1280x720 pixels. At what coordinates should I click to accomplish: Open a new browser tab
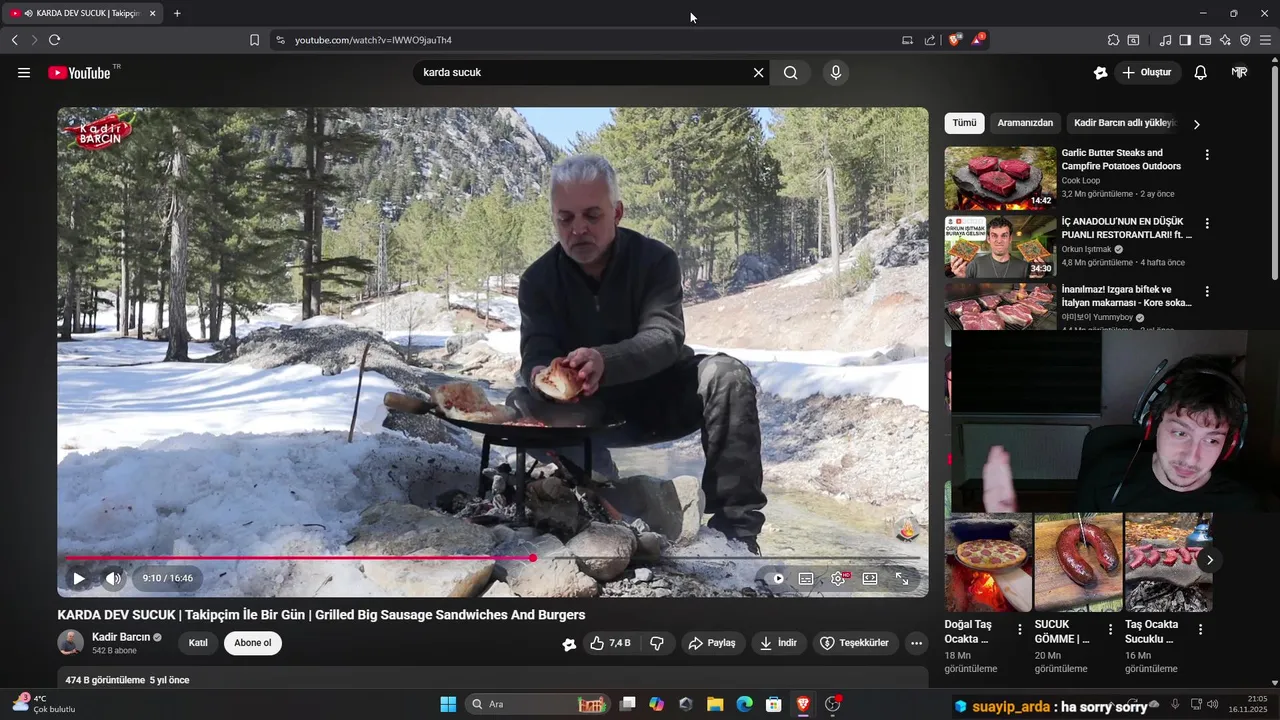177,13
